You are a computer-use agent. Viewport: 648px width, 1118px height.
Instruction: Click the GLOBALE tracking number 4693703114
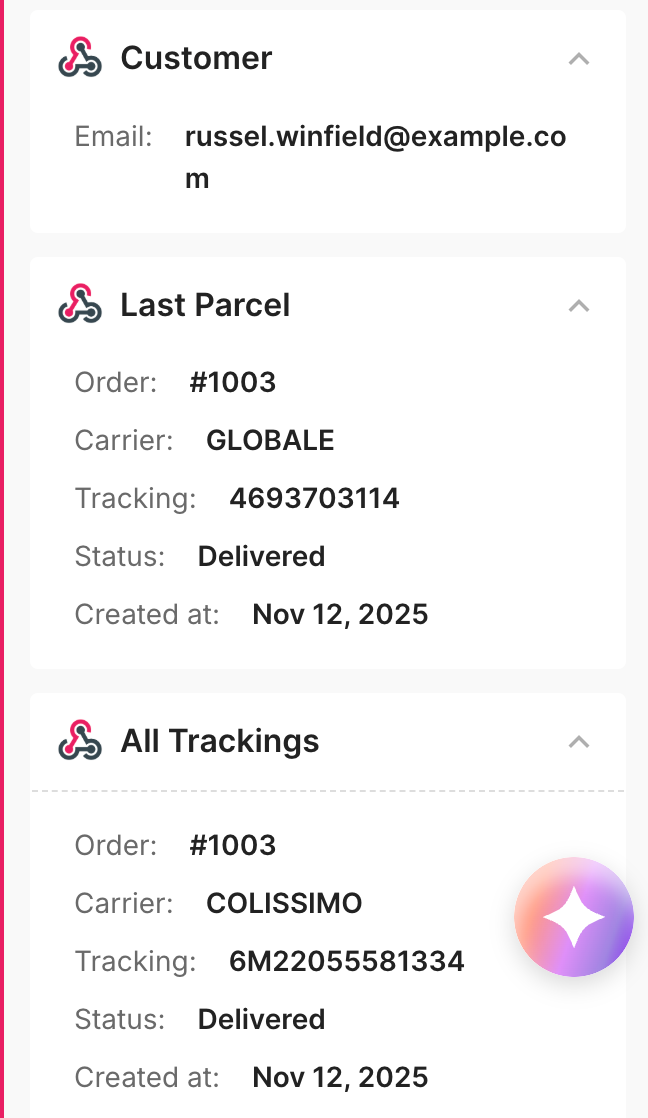tap(314, 498)
